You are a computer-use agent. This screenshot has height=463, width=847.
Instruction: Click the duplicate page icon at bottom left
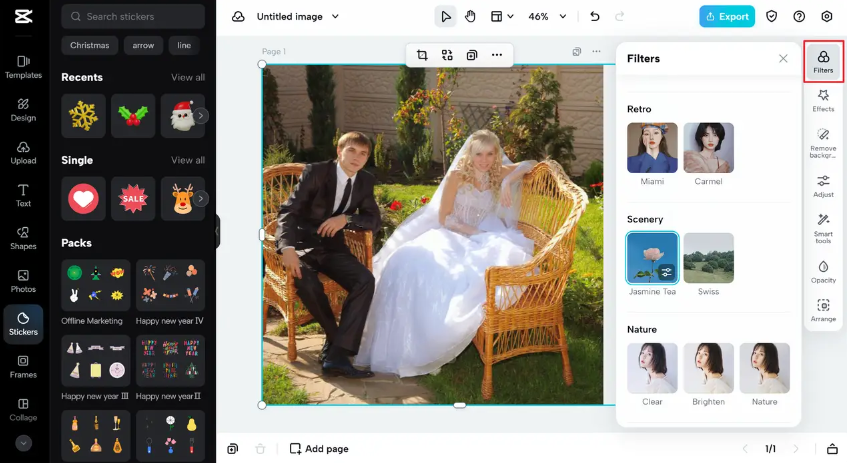tap(233, 448)
